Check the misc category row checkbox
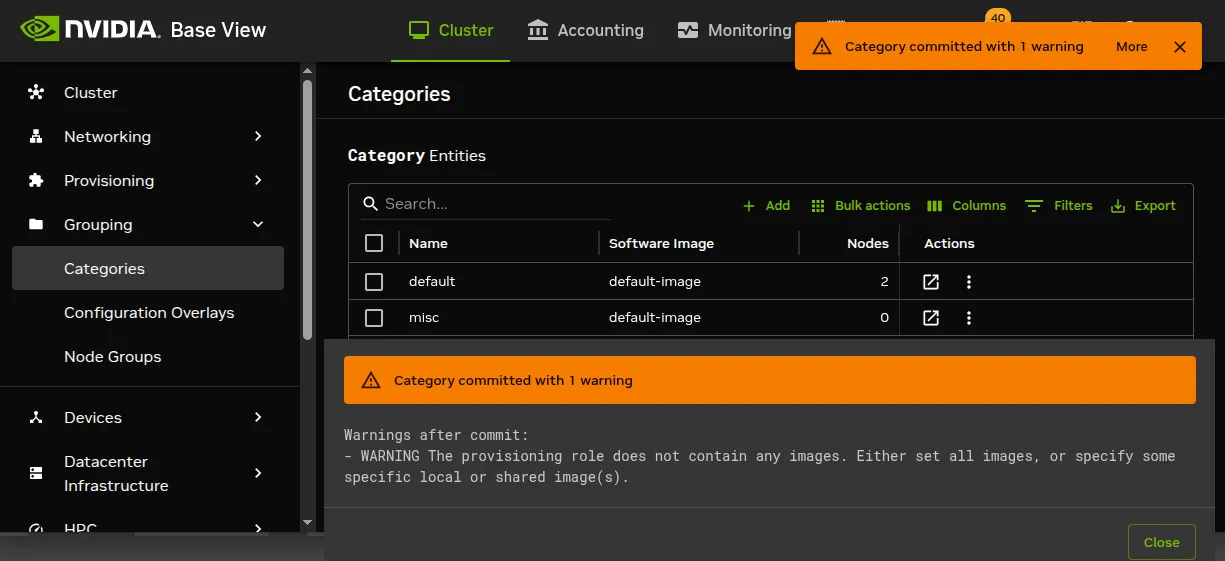Image resolution: width=1225 pixels, height=561 pixels. [374, 318]
